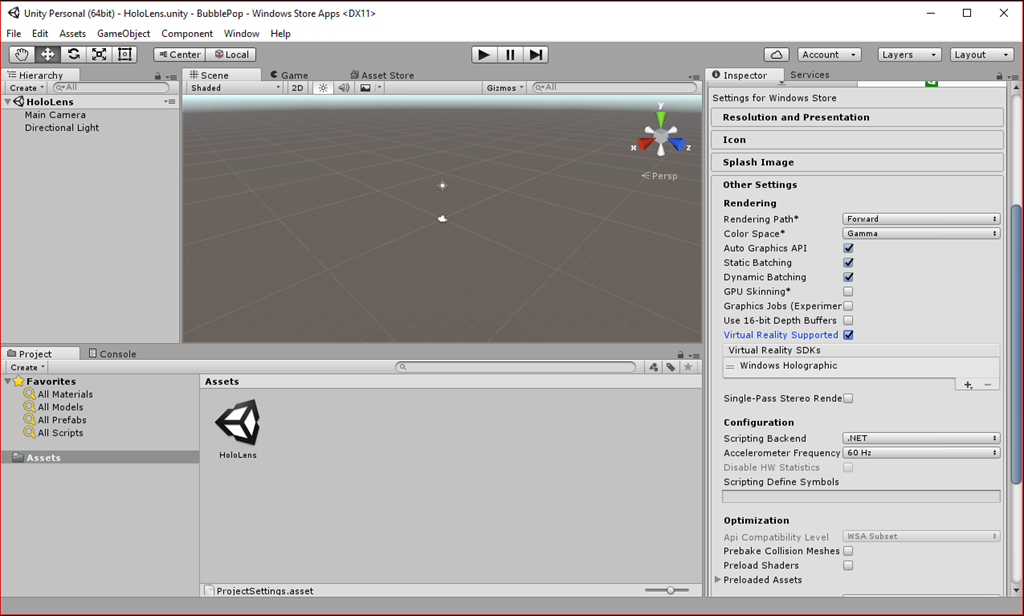Image resolution: width=1024 pixels, height=616 pixels.
Task: Select the Hand tool
Action: 22,54
